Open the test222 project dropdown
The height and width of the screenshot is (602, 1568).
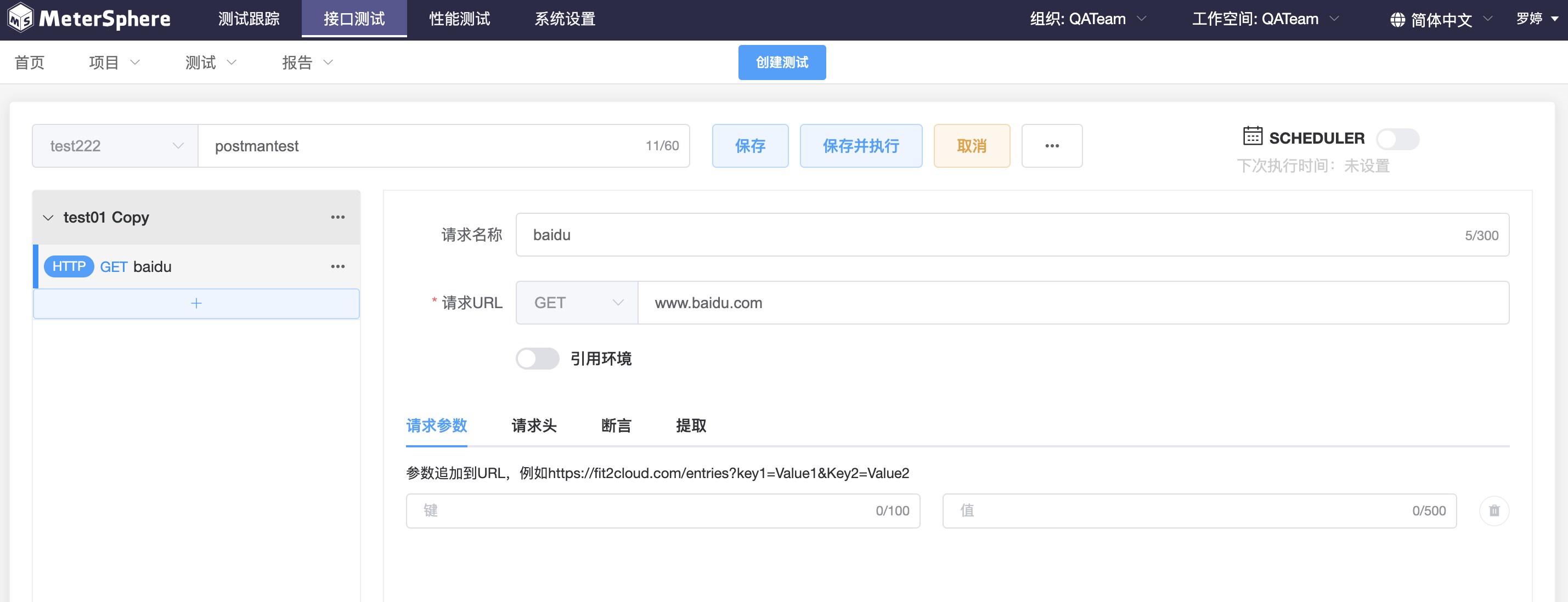coord(115,146)
